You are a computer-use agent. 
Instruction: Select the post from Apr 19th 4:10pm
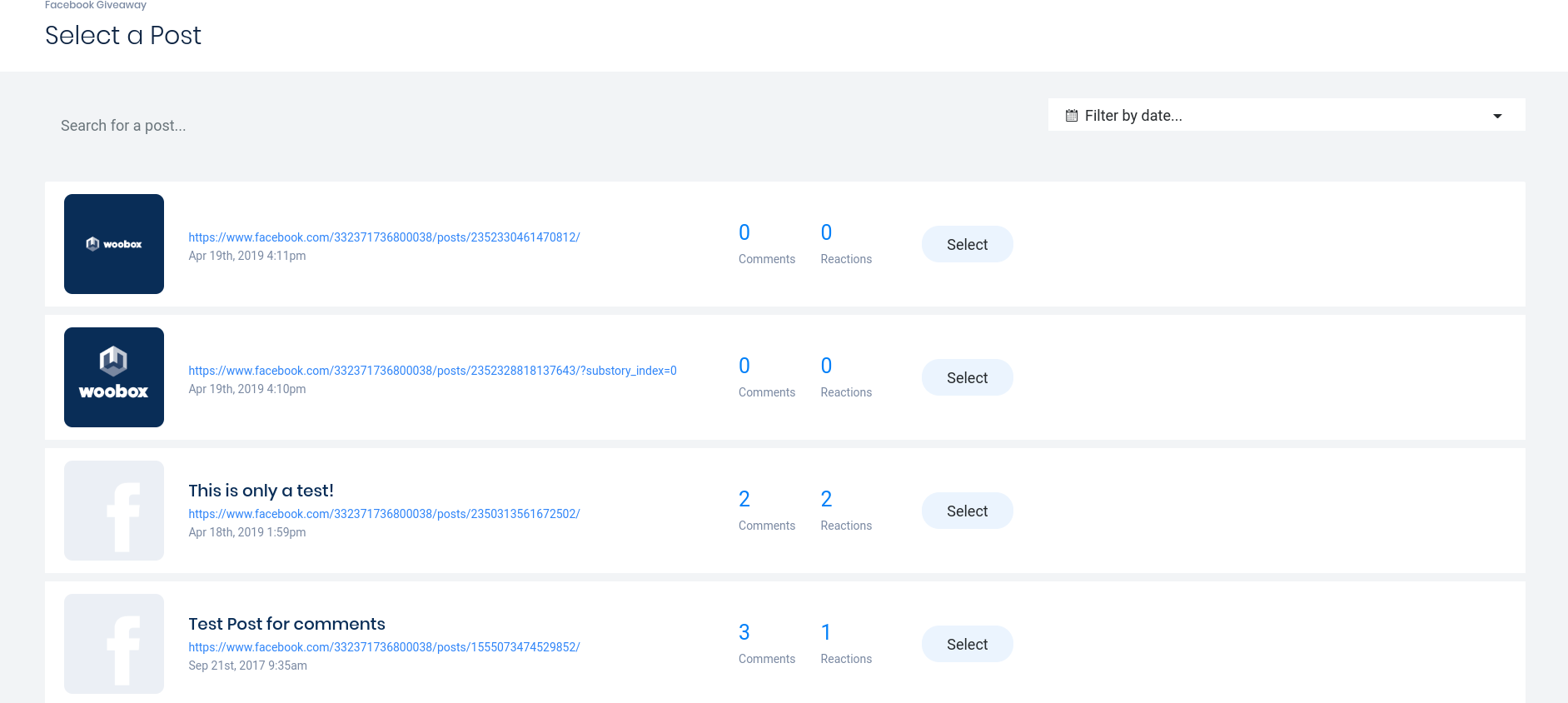(x=967, y=377)
